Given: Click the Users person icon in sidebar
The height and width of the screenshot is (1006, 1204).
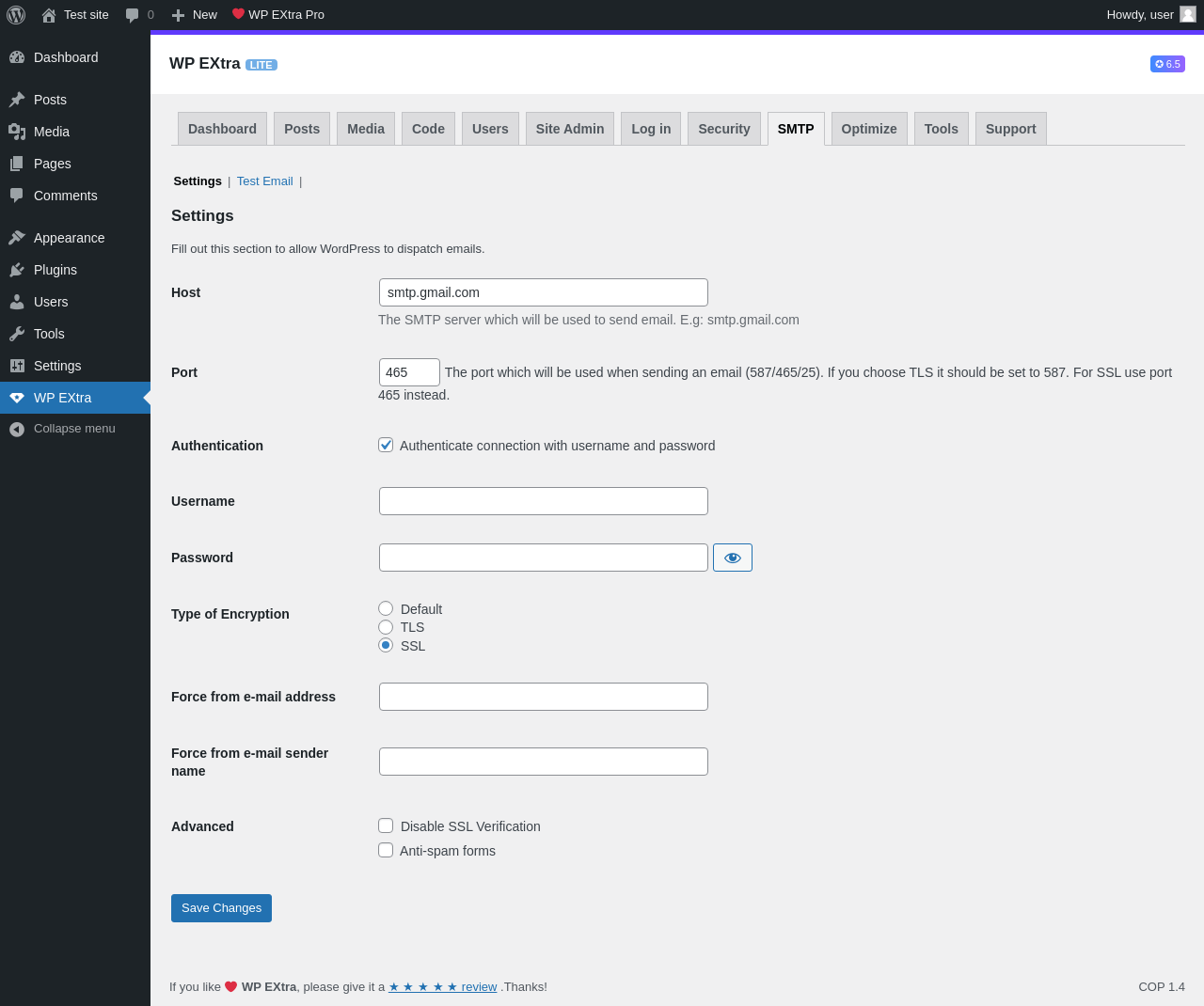Looking at the screenshot, I should (x=17, y=302).
